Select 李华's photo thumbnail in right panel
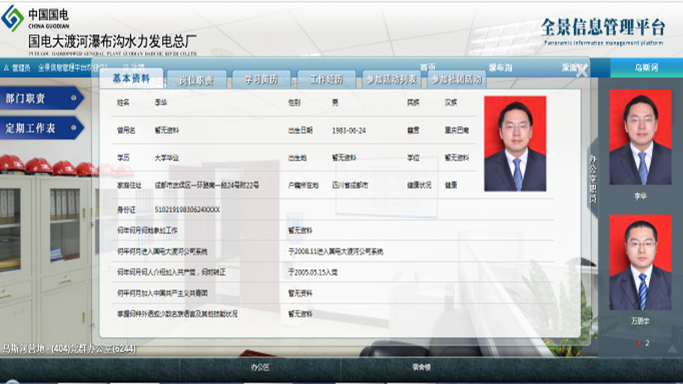The image size is (683, 384). pyautogui.click(x=640, y=137)
